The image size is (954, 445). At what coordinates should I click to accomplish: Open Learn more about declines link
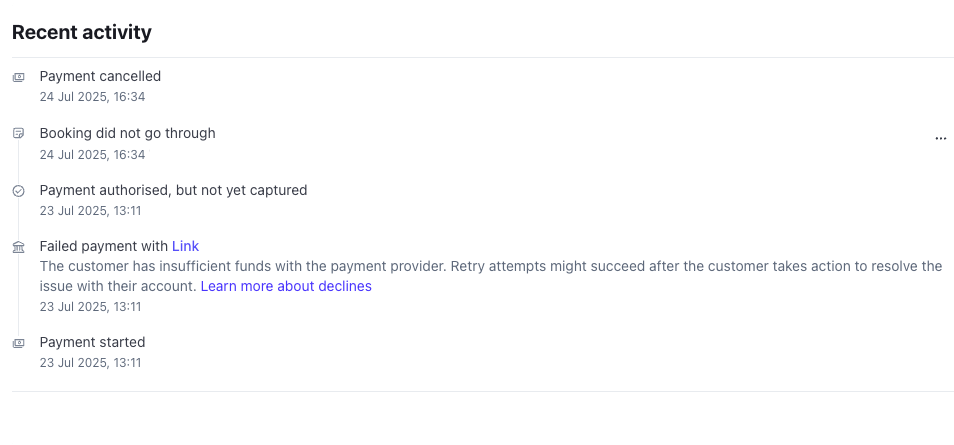[286, 286]
